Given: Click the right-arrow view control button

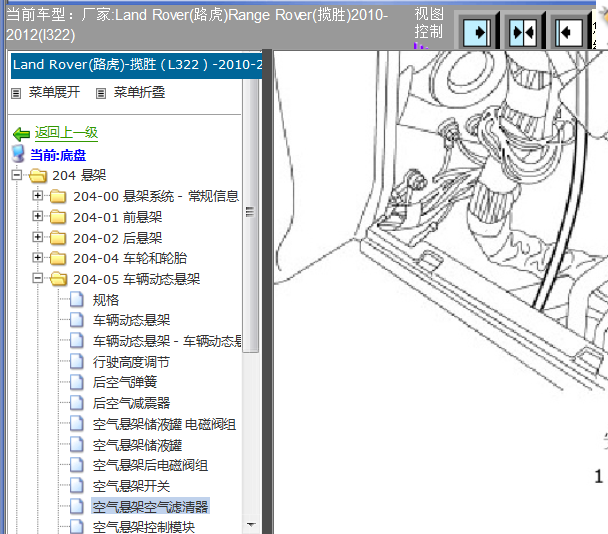Looking at the screenshot, I should click(477, 32).
